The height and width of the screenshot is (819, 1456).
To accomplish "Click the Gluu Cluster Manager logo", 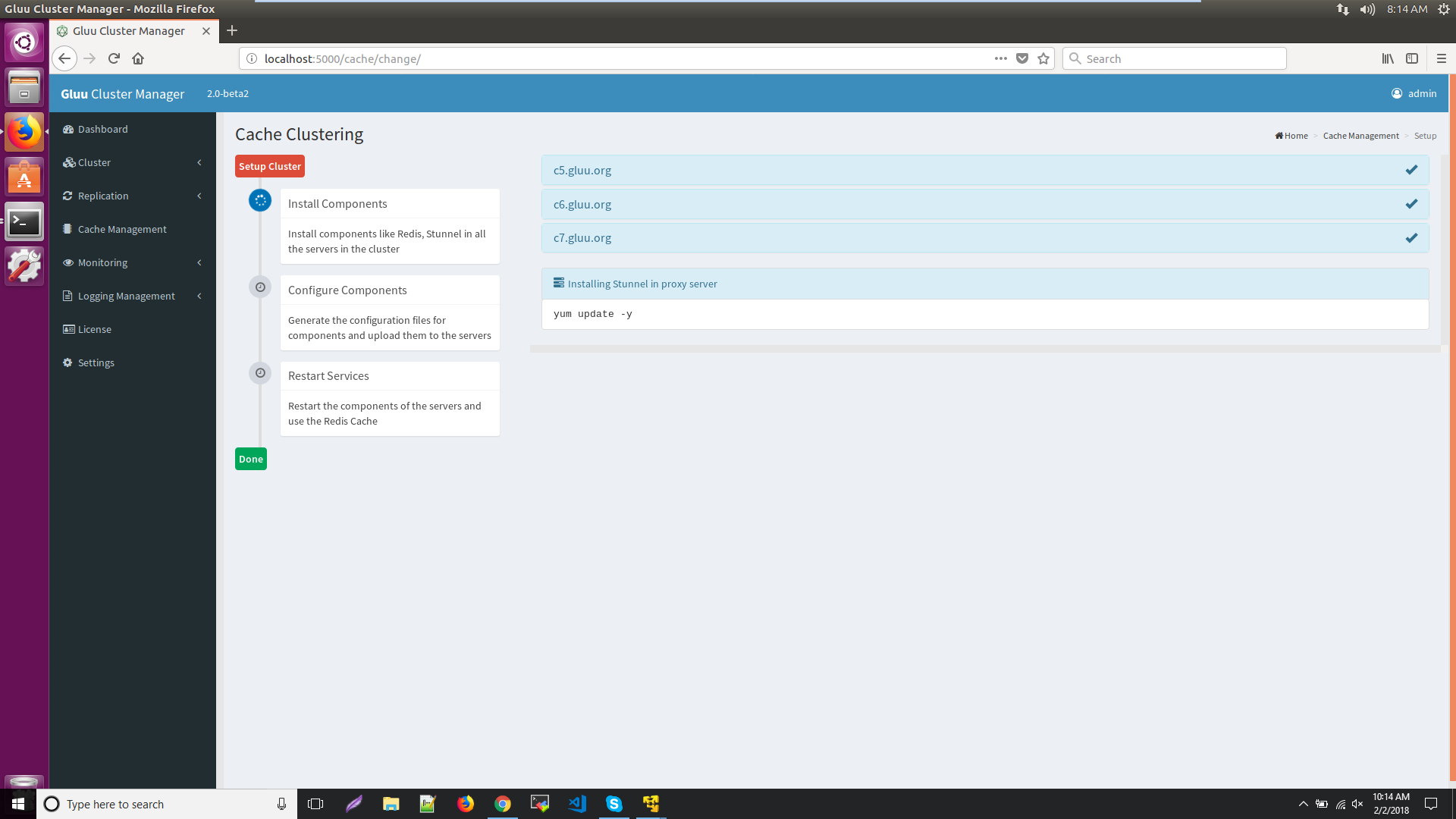I will [x=123, y=94].
